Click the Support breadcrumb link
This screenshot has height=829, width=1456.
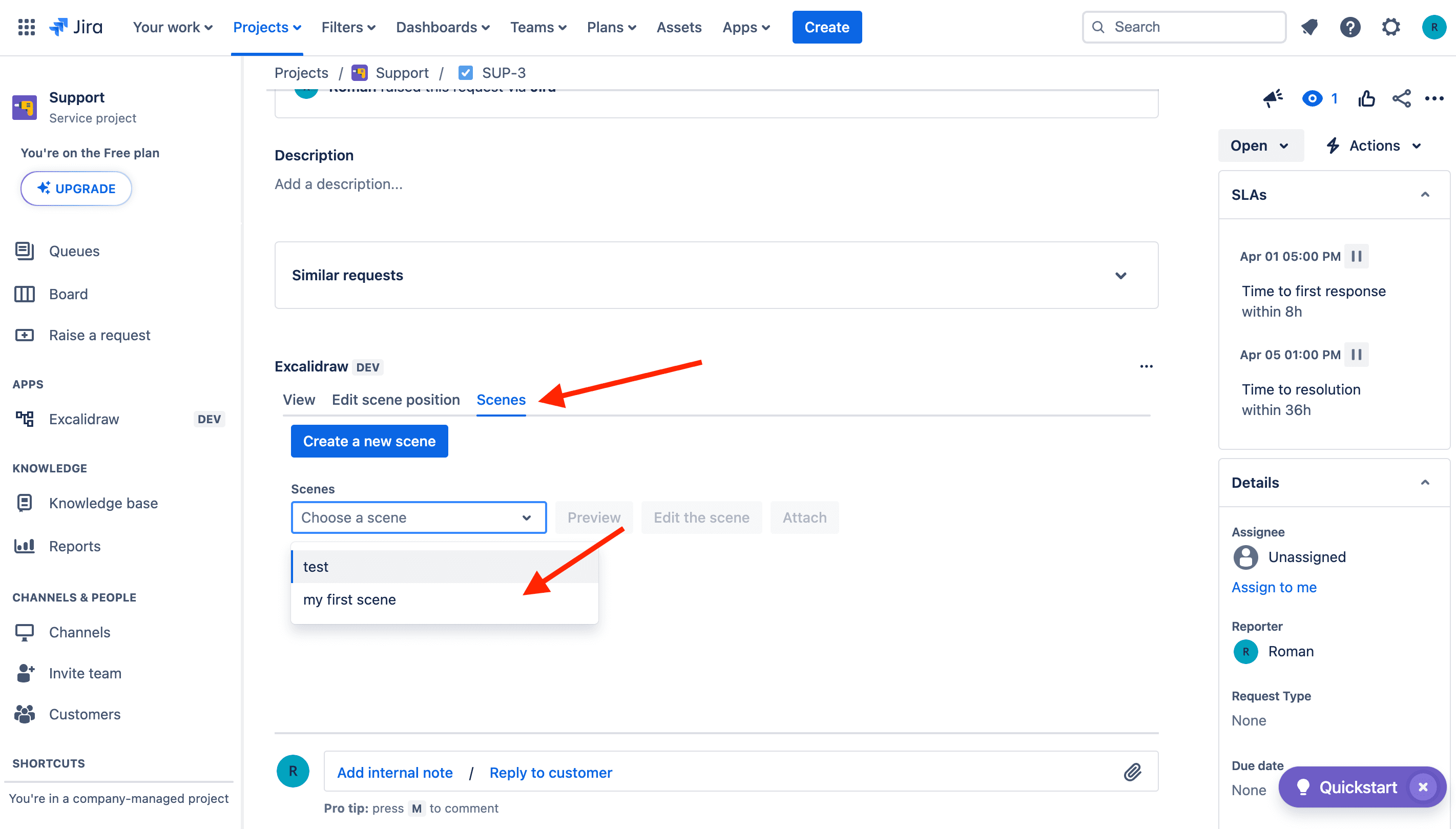[402, 72]
